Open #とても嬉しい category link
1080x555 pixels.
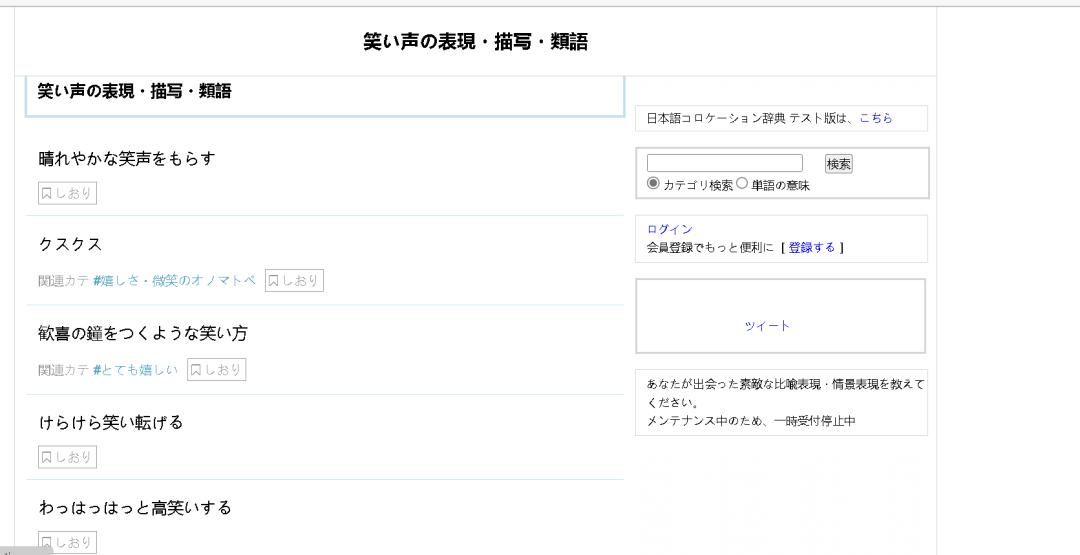(135, 370)
